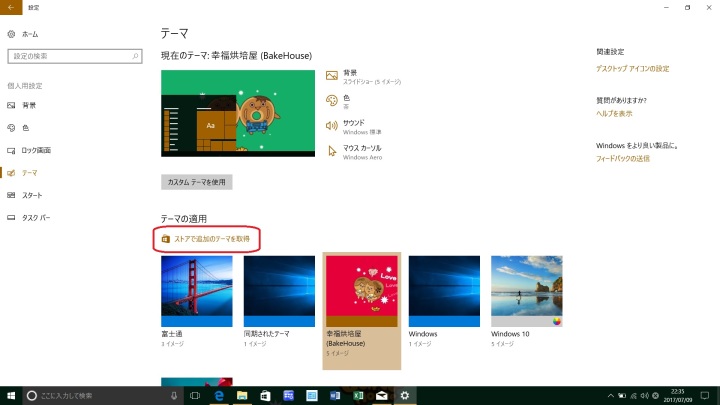720x405 pixels.
Task: Open the Calculator app in the taskbar
Action: coord(288,395)
